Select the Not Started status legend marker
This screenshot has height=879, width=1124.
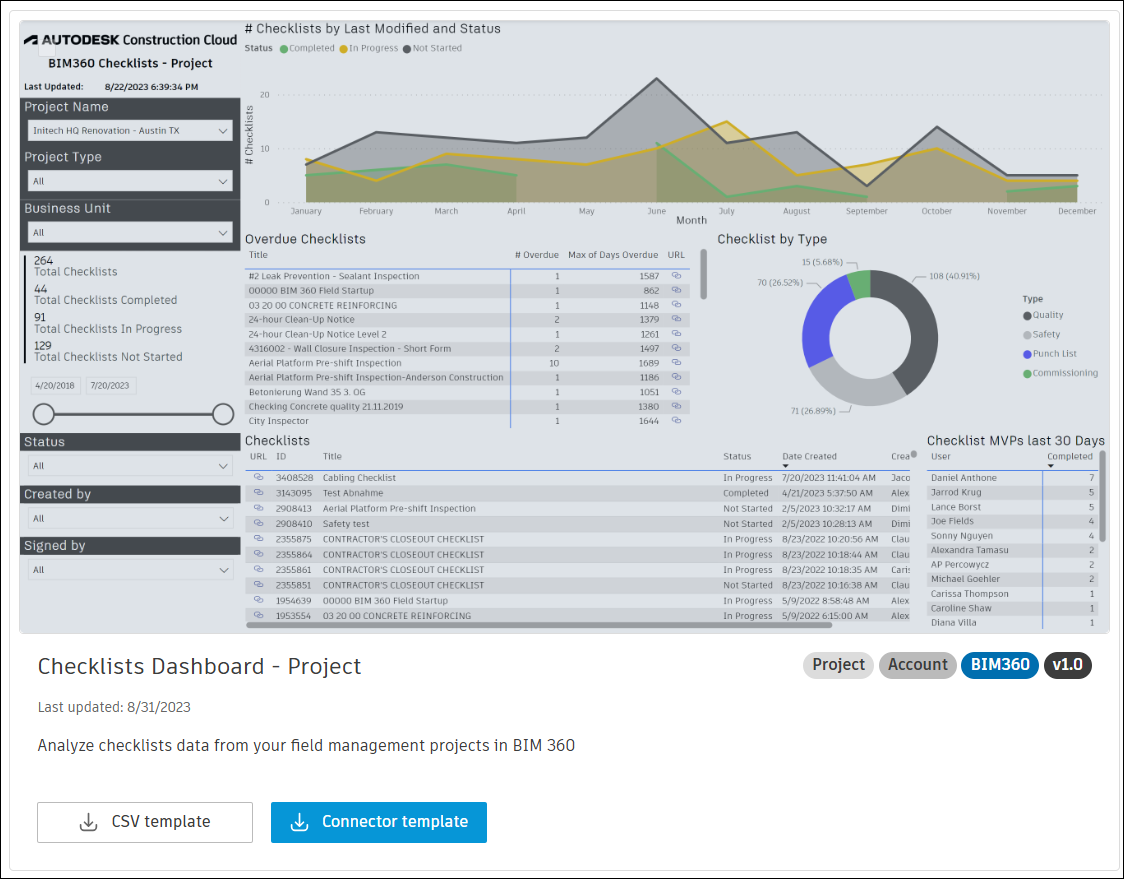406,49
